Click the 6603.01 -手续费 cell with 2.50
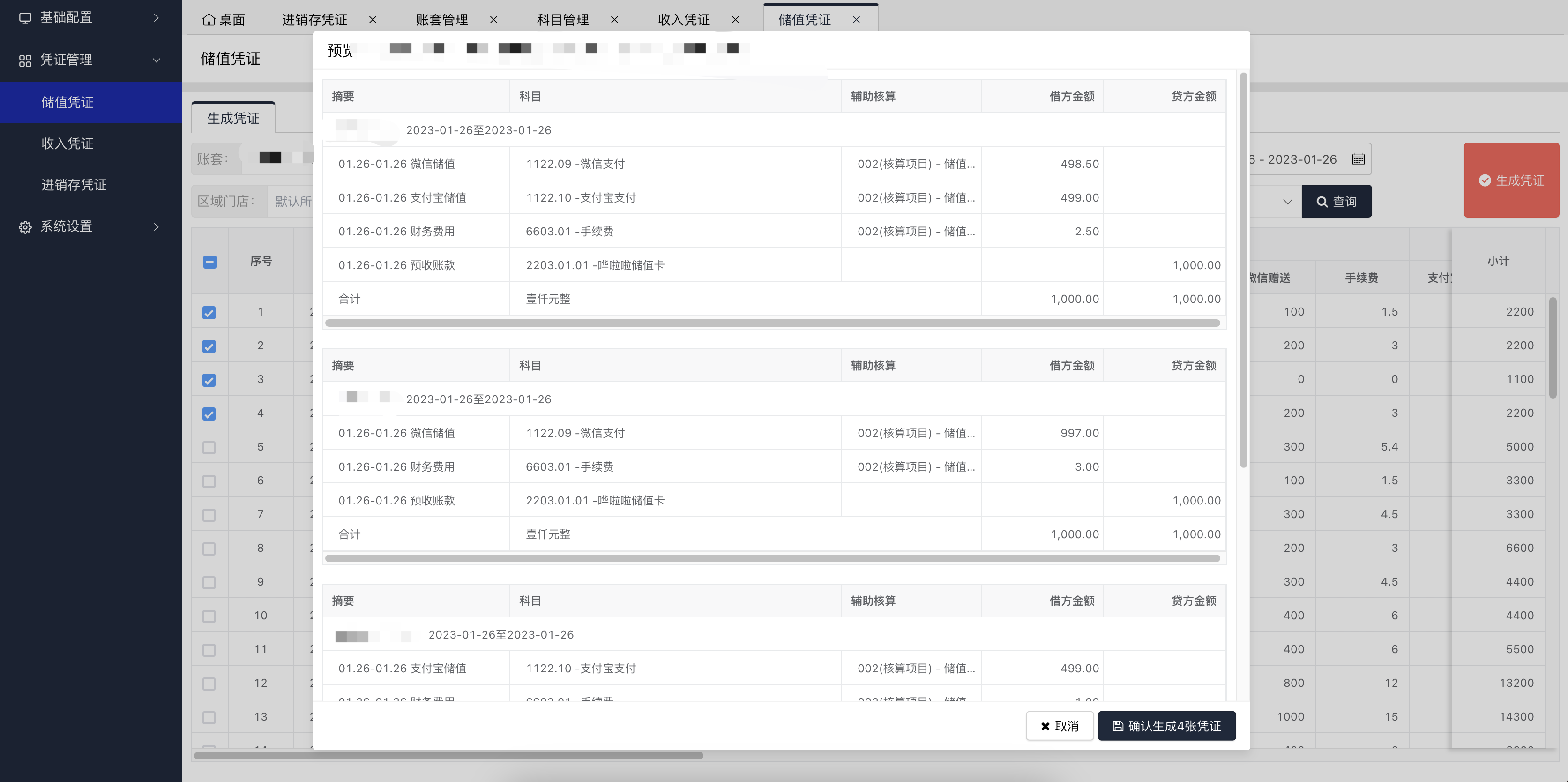Screen dimensions: 1568x782 674,232
